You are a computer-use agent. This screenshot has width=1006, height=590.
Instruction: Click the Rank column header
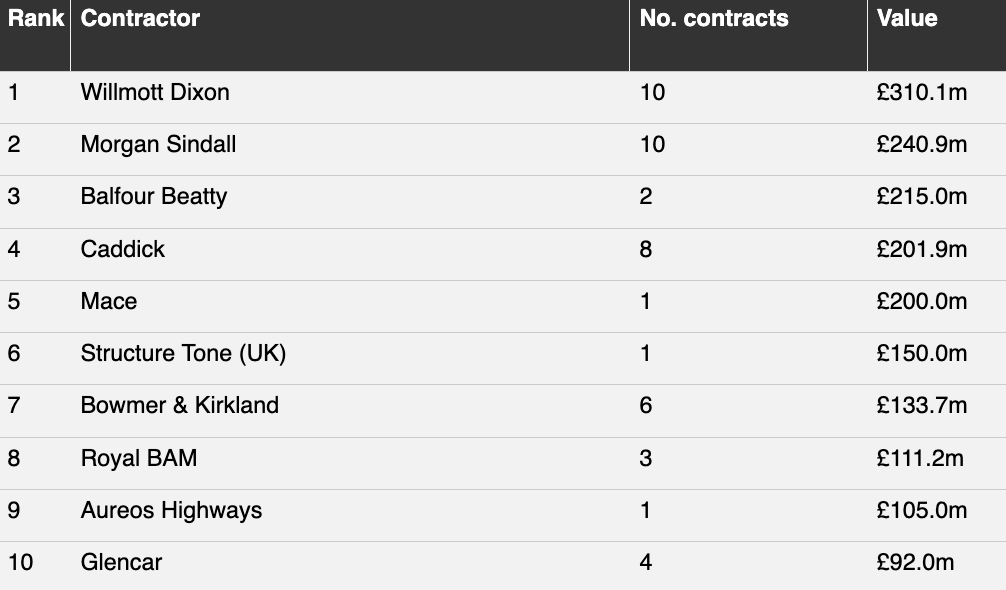pyautogui.click(x=36, y=19)
